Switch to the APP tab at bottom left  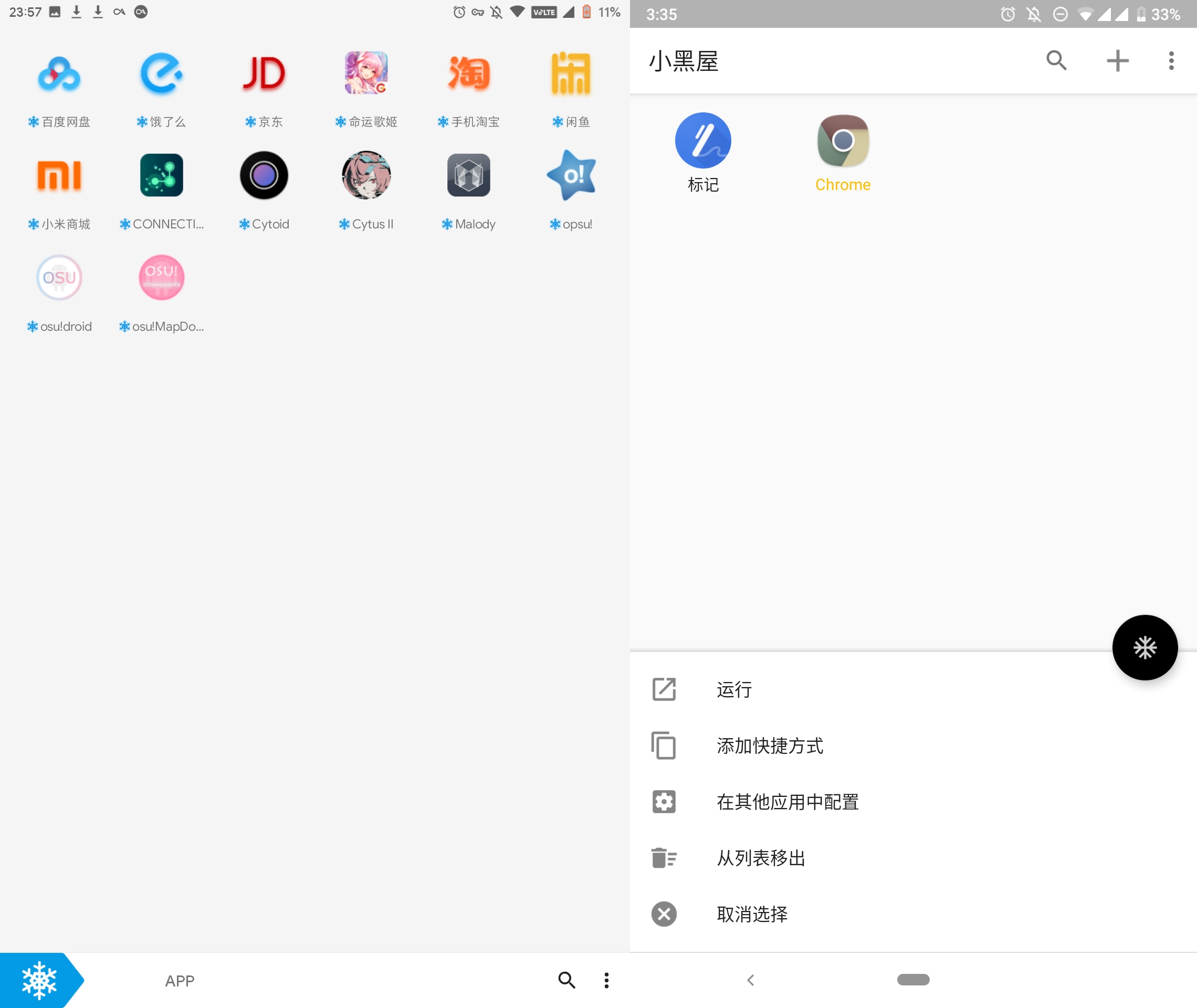[x=180, y=980]
